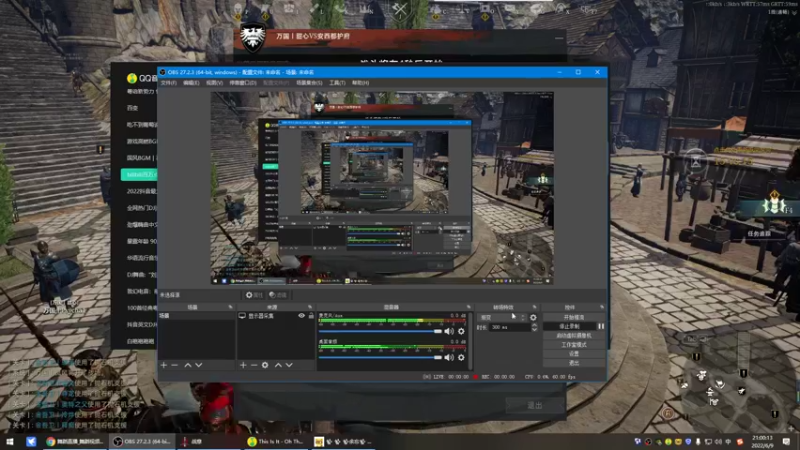800x450 pixels.
Task: Move the scene up in the list
Action: point(188,365)
